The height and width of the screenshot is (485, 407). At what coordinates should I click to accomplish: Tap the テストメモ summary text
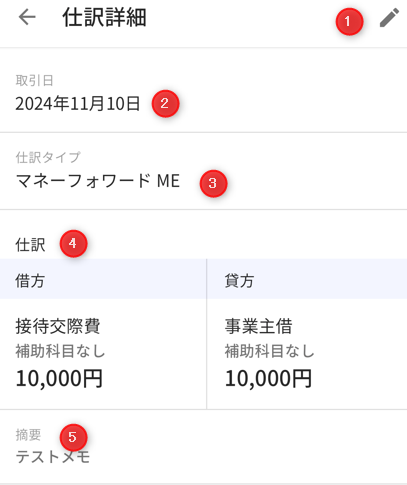coord(53,457)
